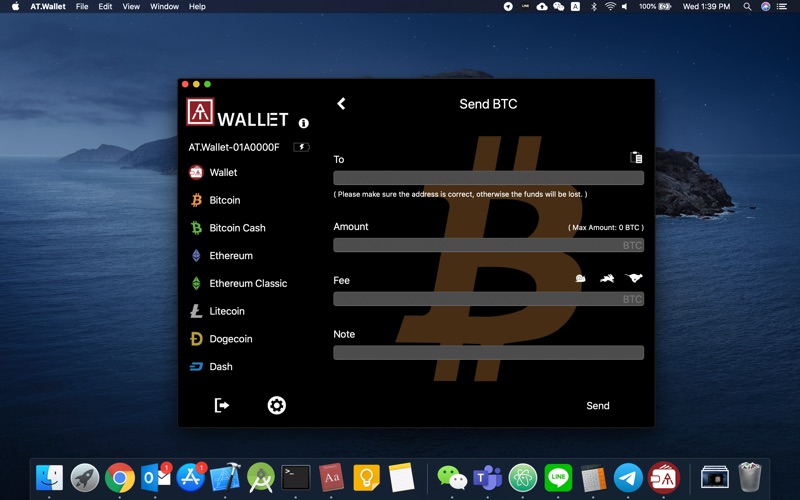Click the AT.Wallet-01A0000F device name
This screenshot has width=800, height=500.
234,147
